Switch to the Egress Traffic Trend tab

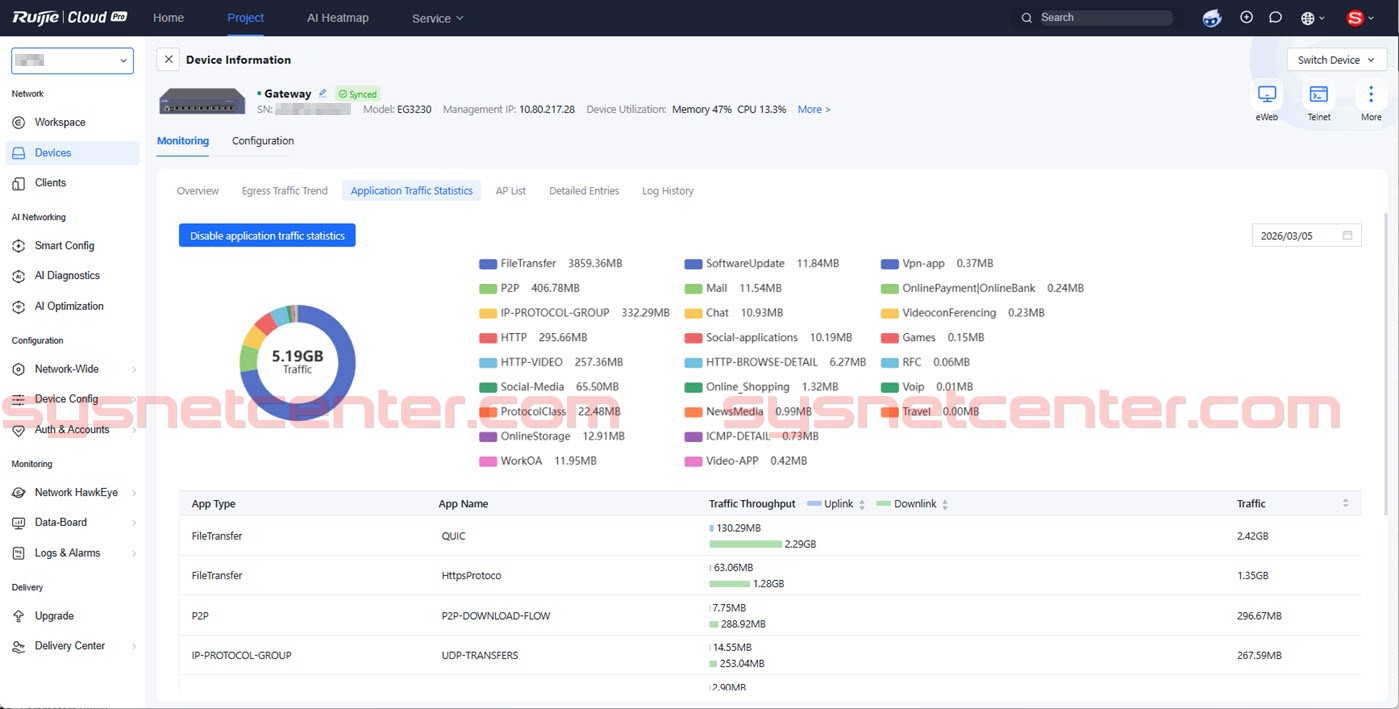click(x=284, y=191)
